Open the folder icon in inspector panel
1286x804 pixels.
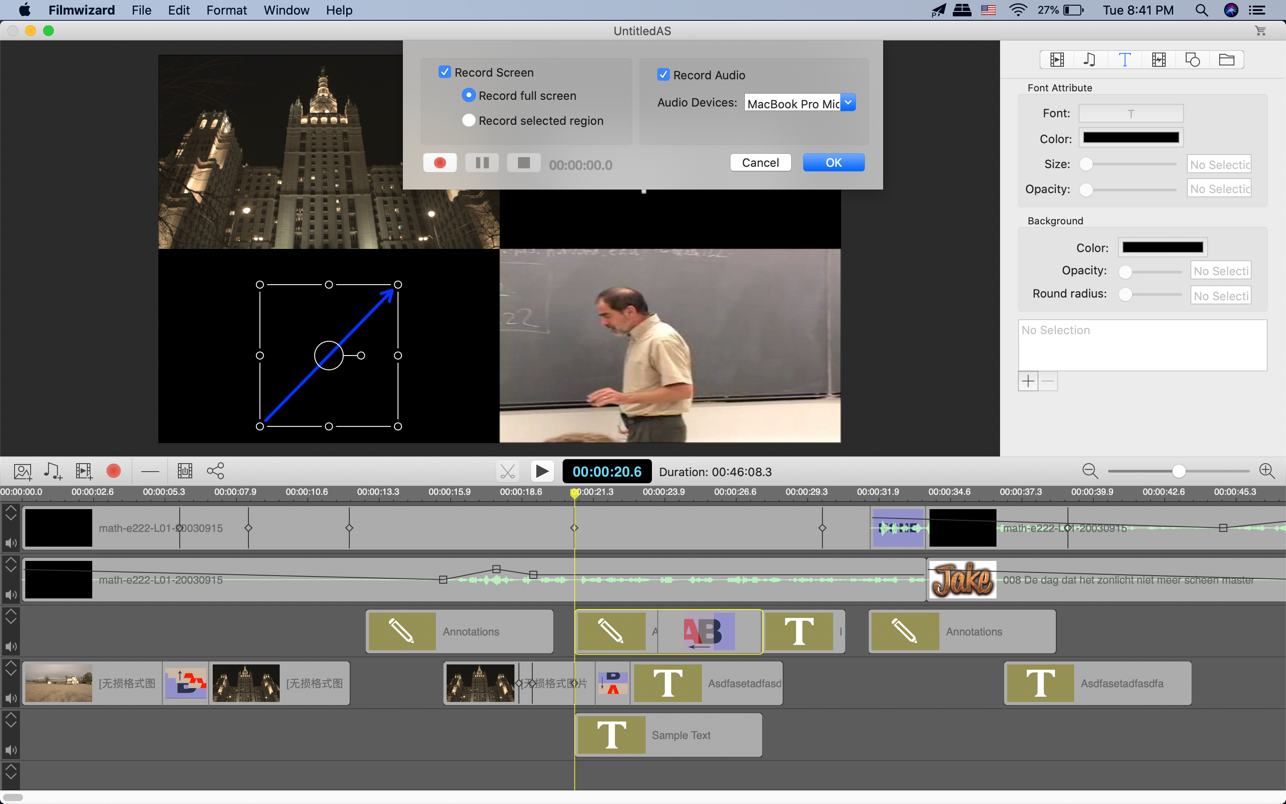(1226, 60)
